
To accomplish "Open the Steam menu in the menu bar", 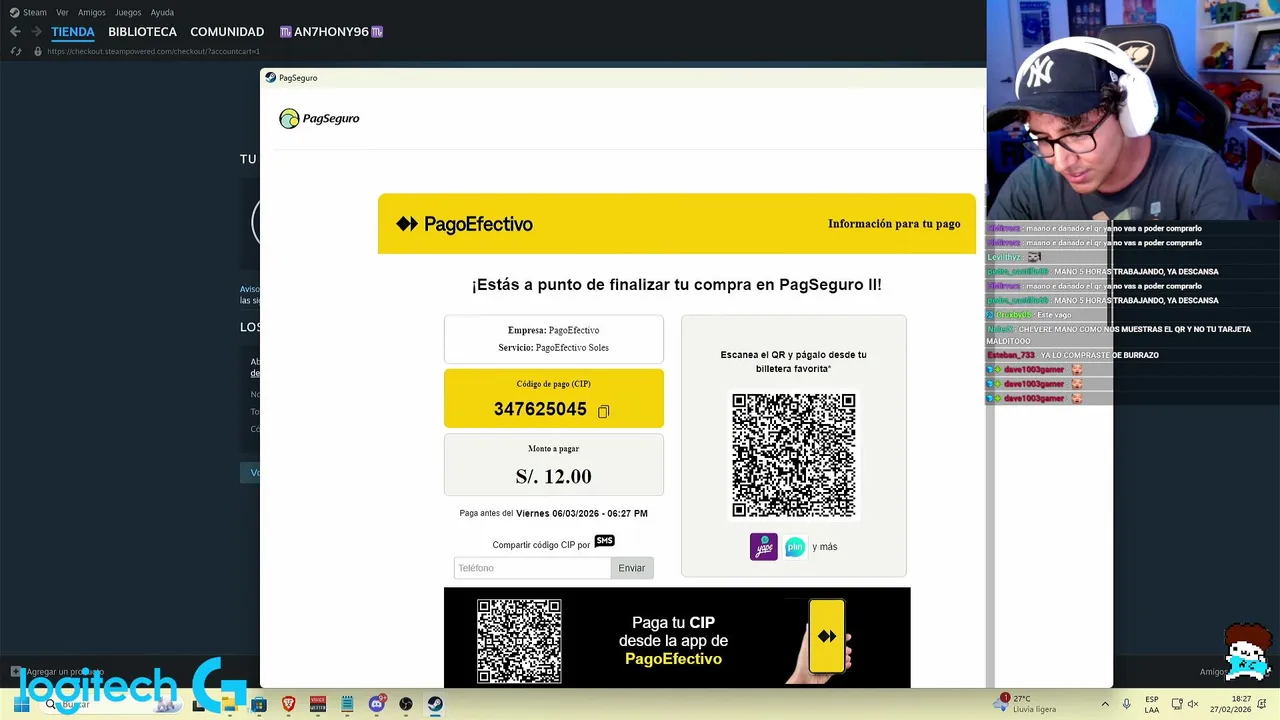I will pyautogui.click(x=28, y=12).
